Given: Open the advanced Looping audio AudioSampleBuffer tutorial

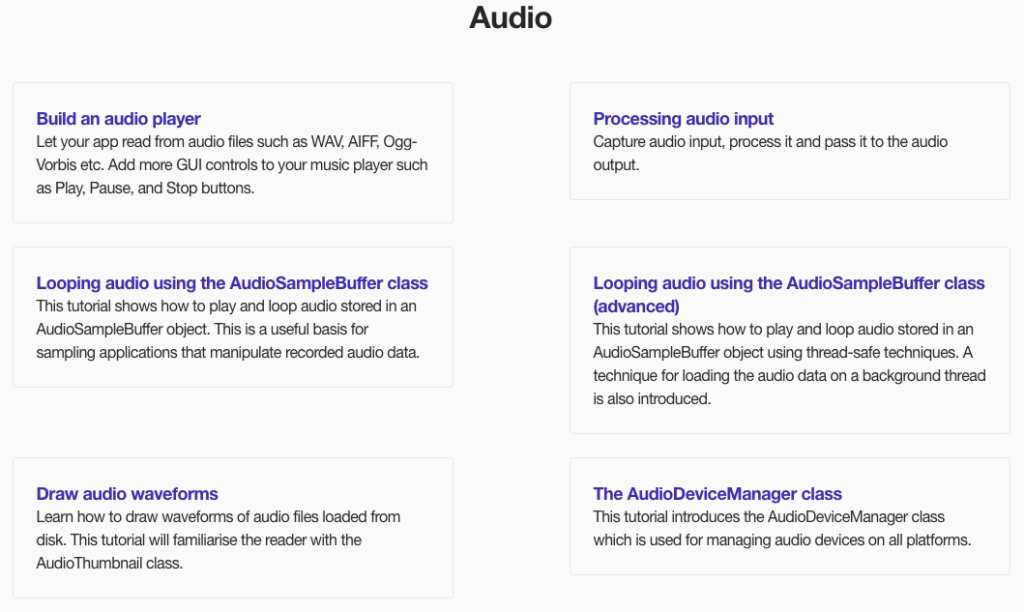Looking at the screenshot, I should [x=788, y=283].
